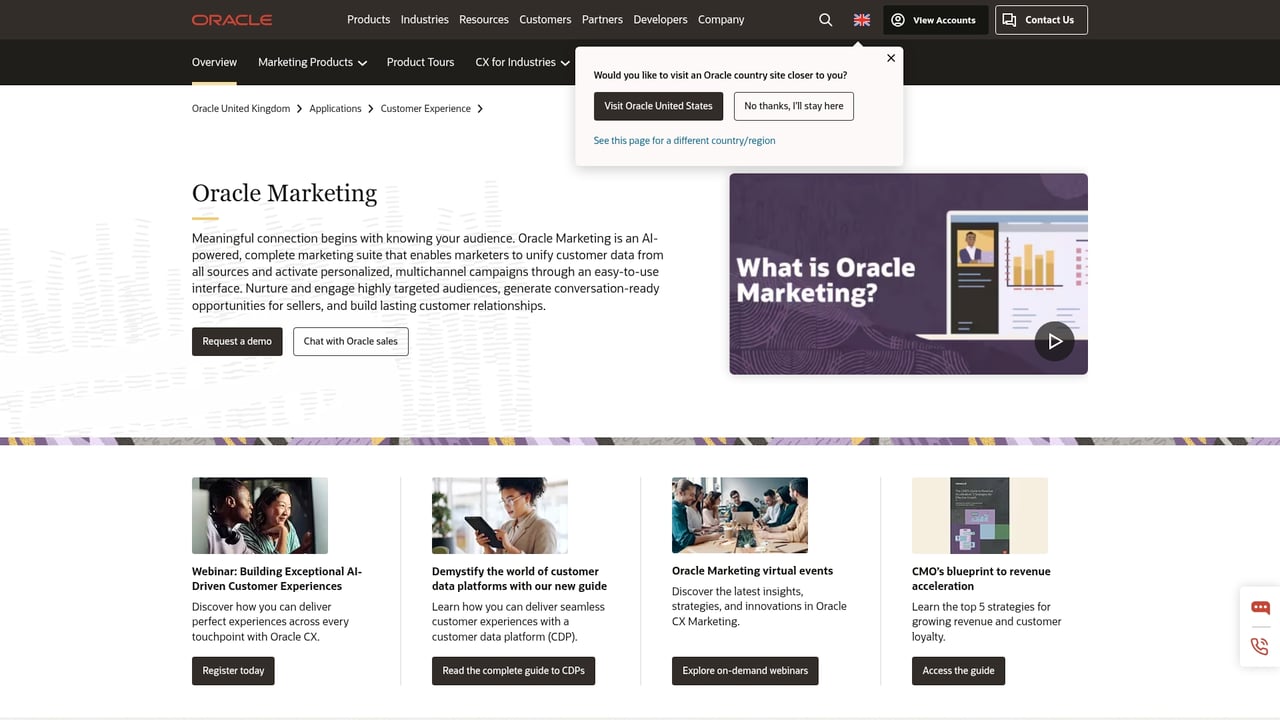The height and width of the screenshot is (720, 1280).
Task: Open the Product Tours section
Action: pos(420,61)
